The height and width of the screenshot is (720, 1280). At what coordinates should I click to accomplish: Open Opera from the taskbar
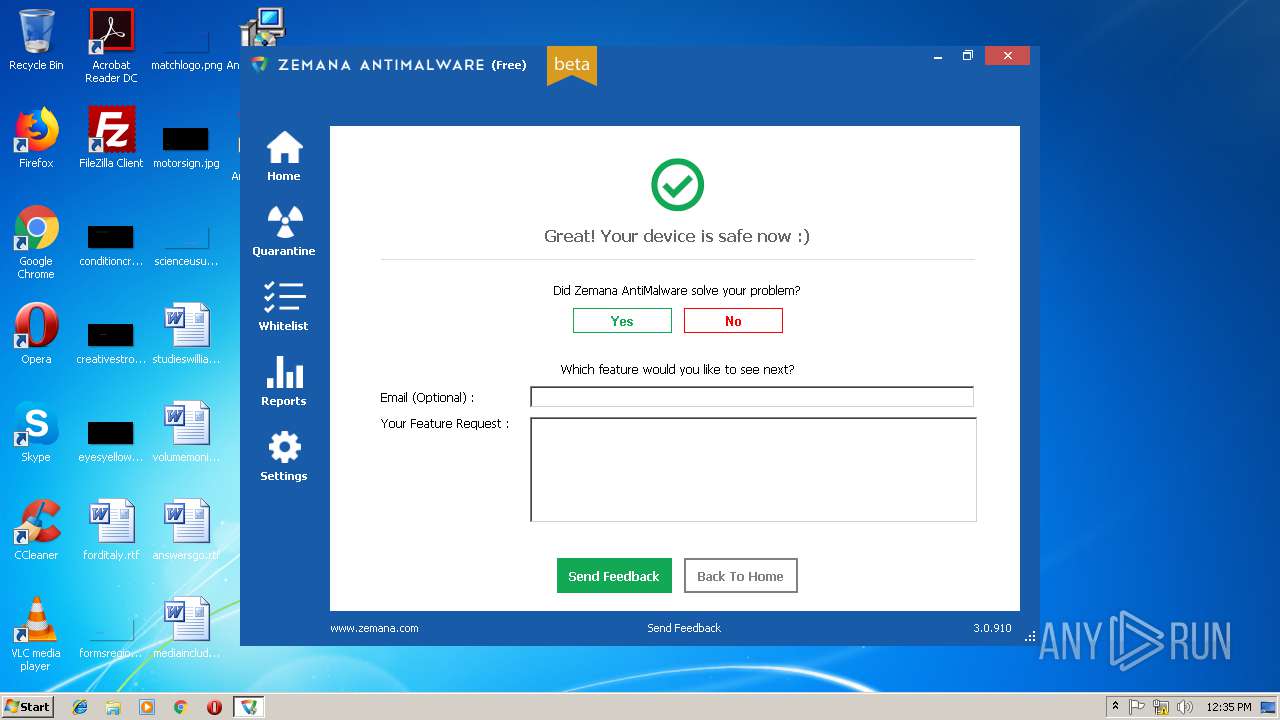point(214,707)
